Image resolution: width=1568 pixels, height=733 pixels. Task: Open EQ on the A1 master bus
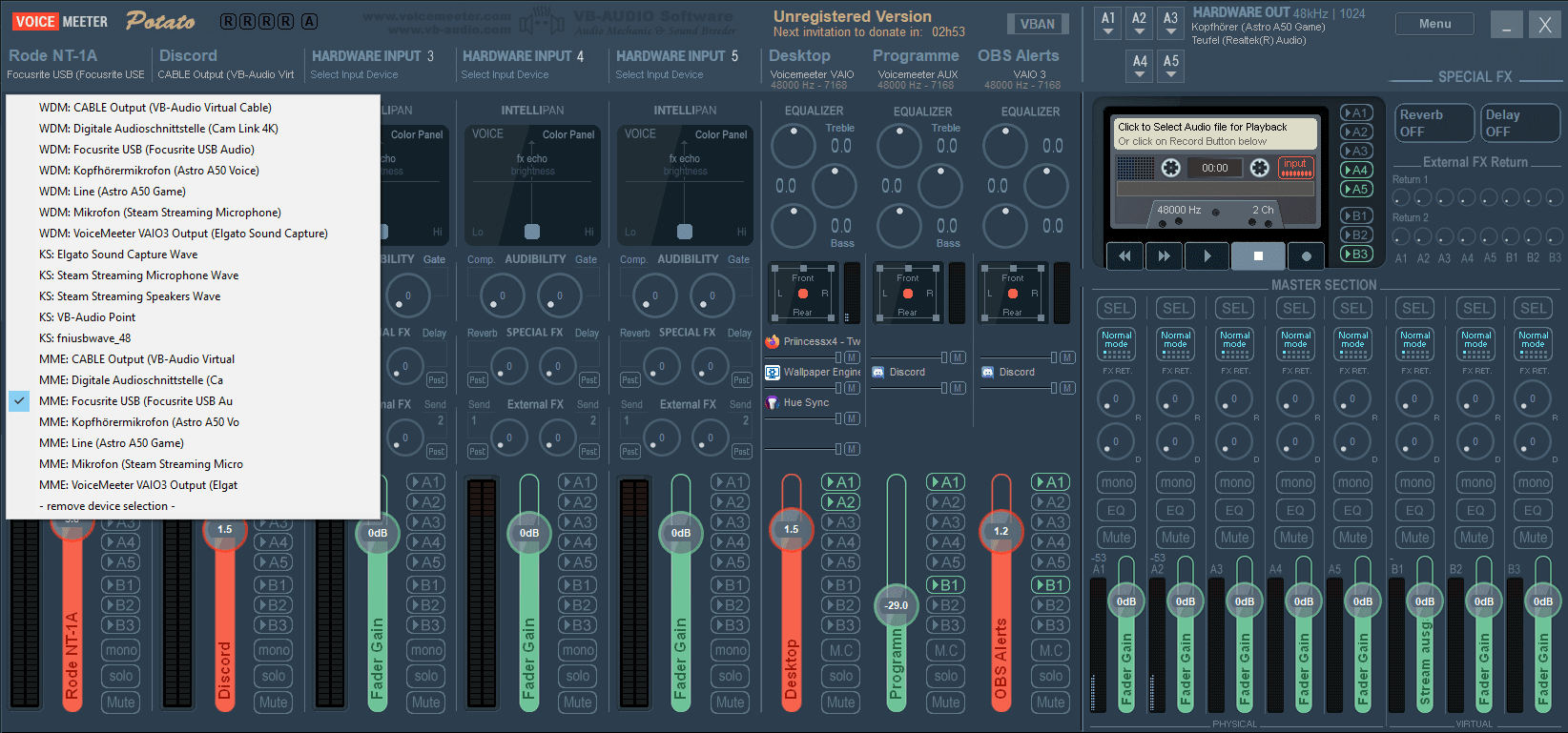coord(1116,510)
